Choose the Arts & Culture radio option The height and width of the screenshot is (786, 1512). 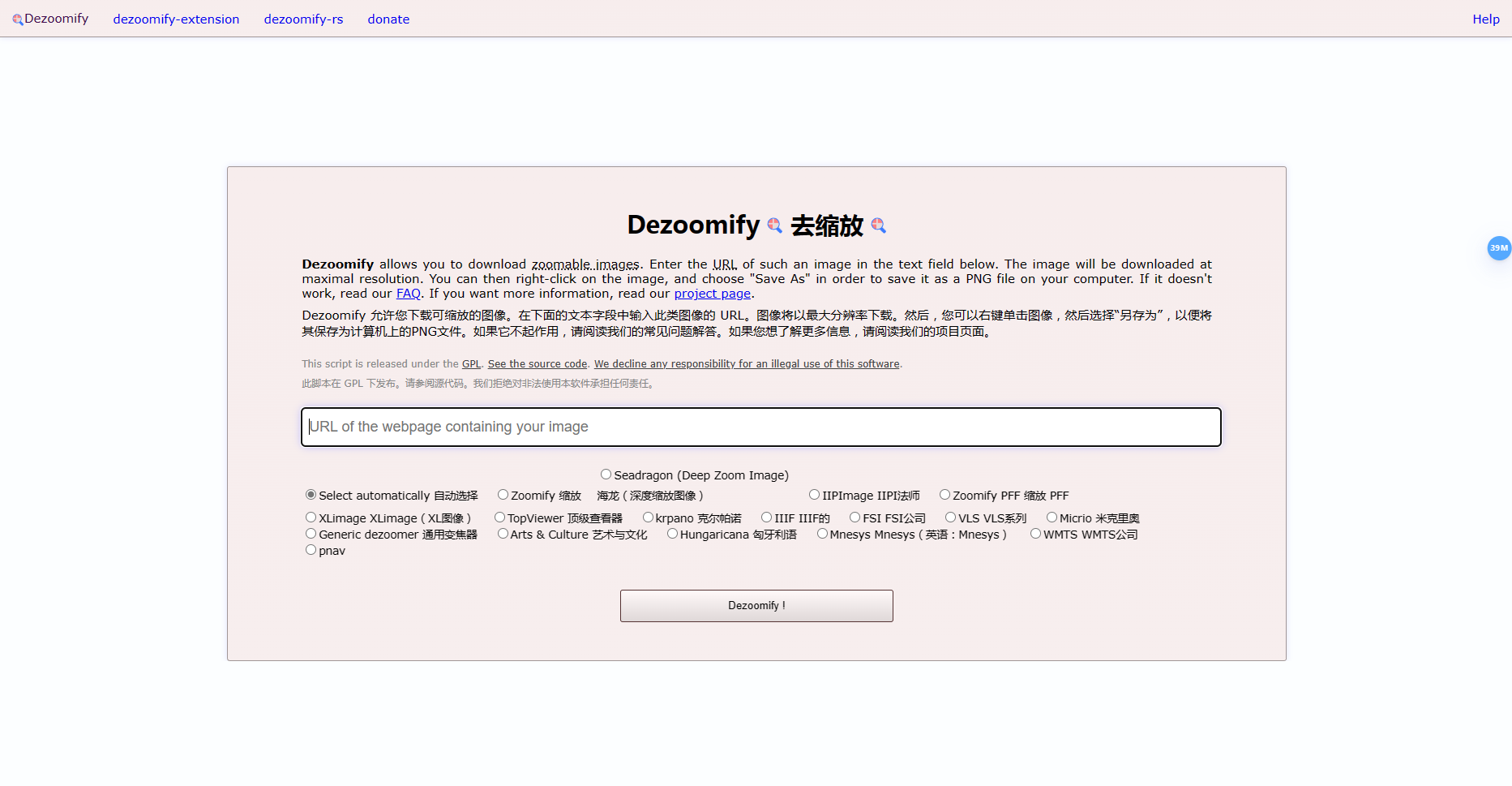click(x=503, y=534)
